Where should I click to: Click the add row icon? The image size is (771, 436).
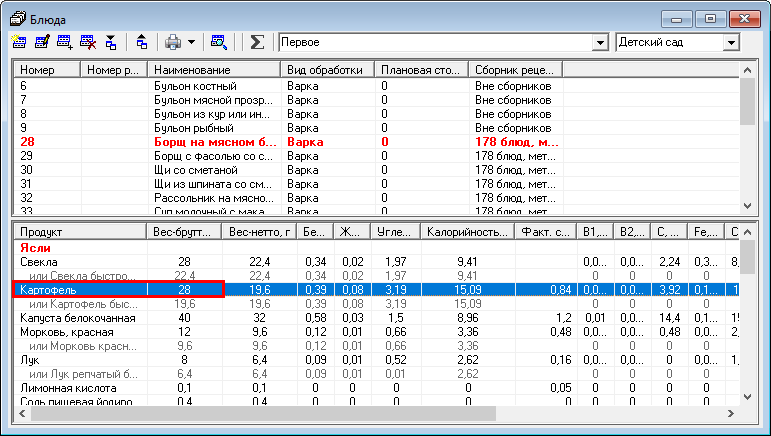65,43
